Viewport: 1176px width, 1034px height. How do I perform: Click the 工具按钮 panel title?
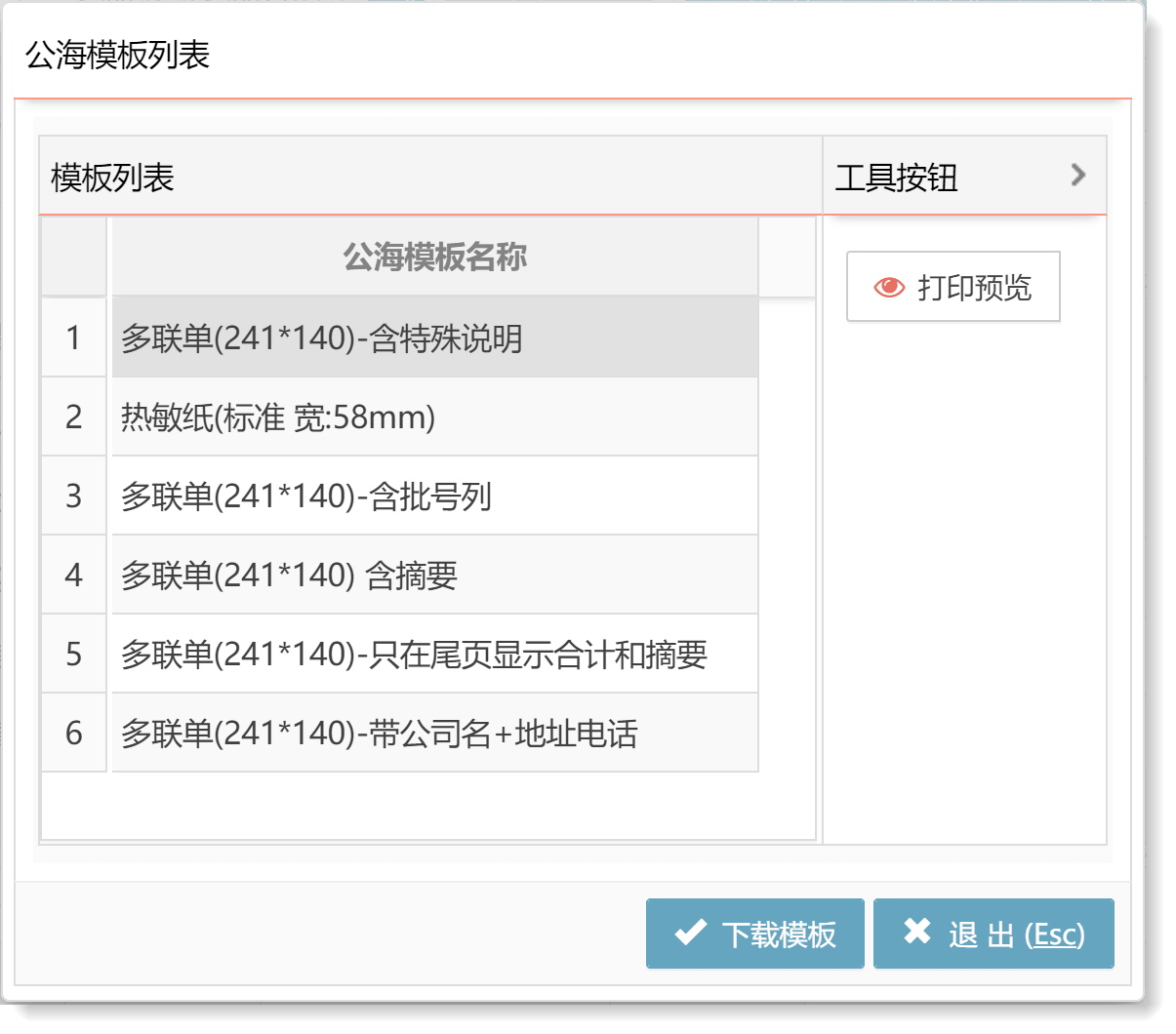pos(896,178)
